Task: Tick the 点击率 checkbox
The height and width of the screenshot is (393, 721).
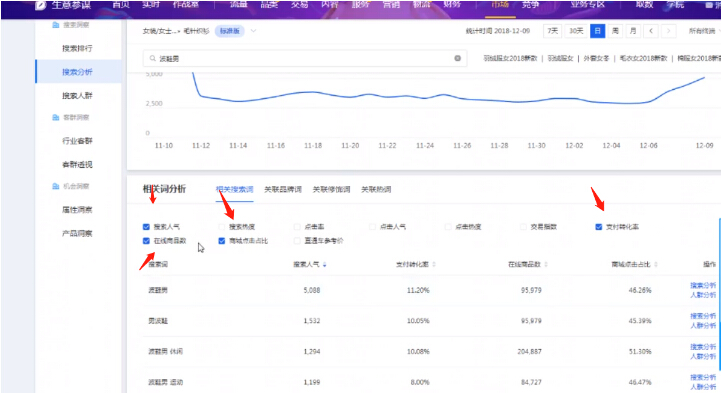Action: [x=297, y=227]
